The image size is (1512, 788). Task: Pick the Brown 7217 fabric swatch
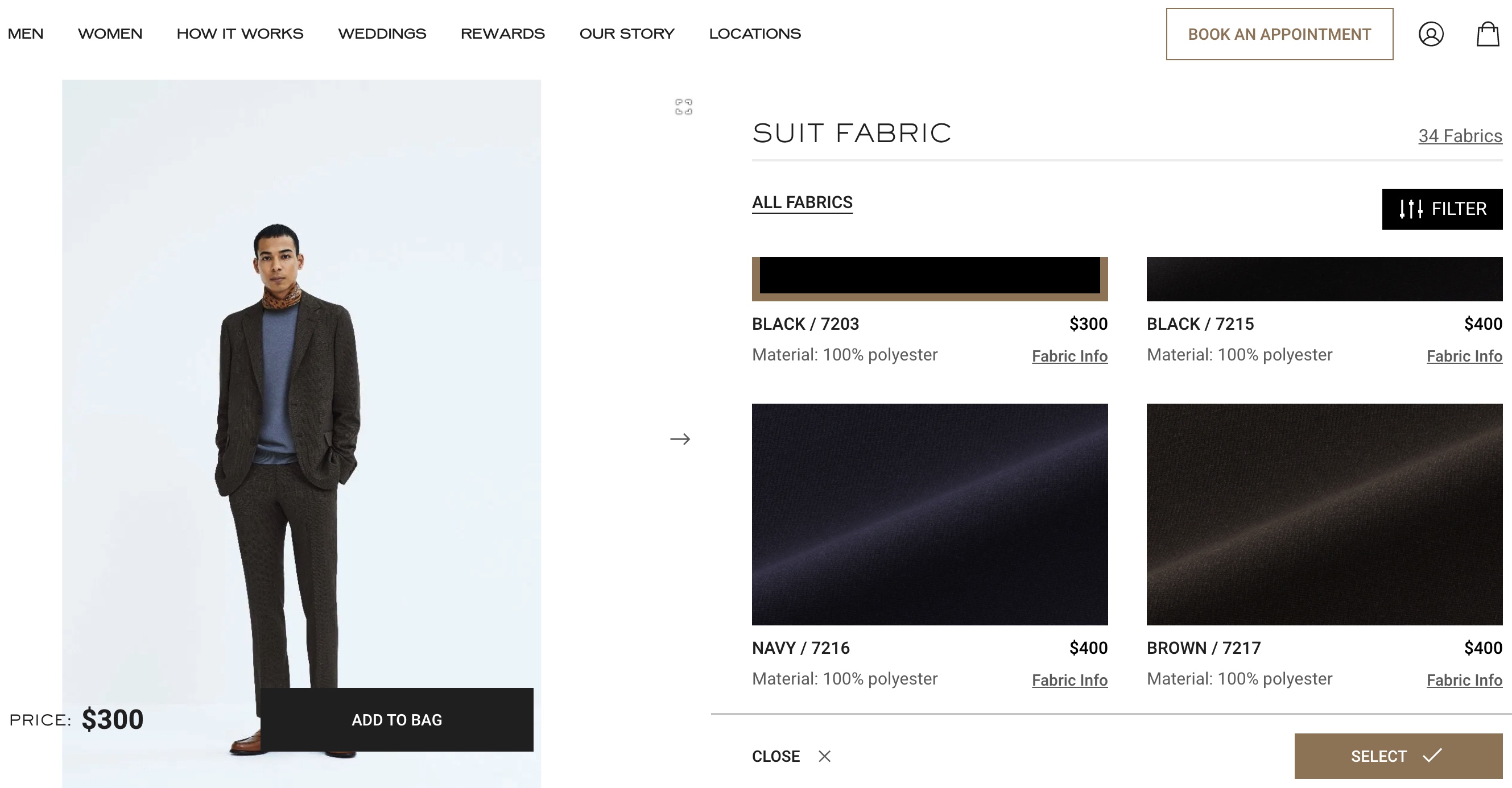[x=1324, y=514]
